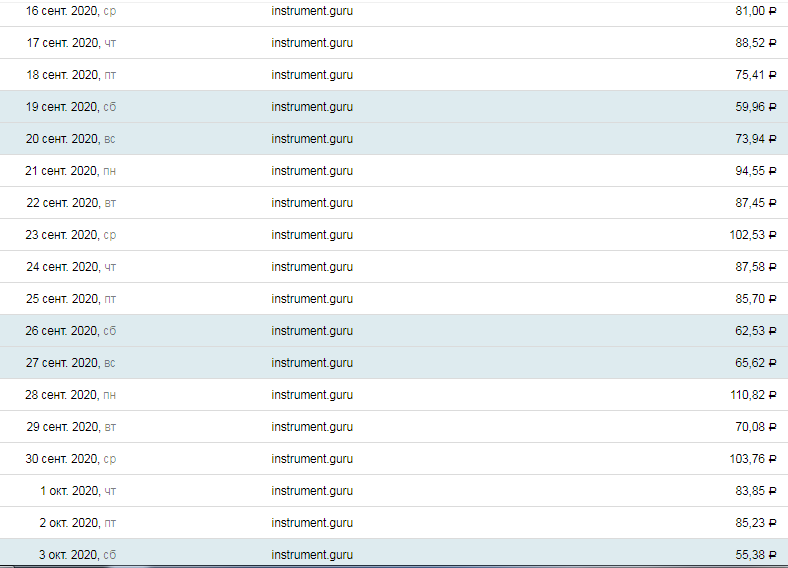Click instrument.guru in the 25 сент. row
Screen dimensions: 788x568
tap(312, 299)
